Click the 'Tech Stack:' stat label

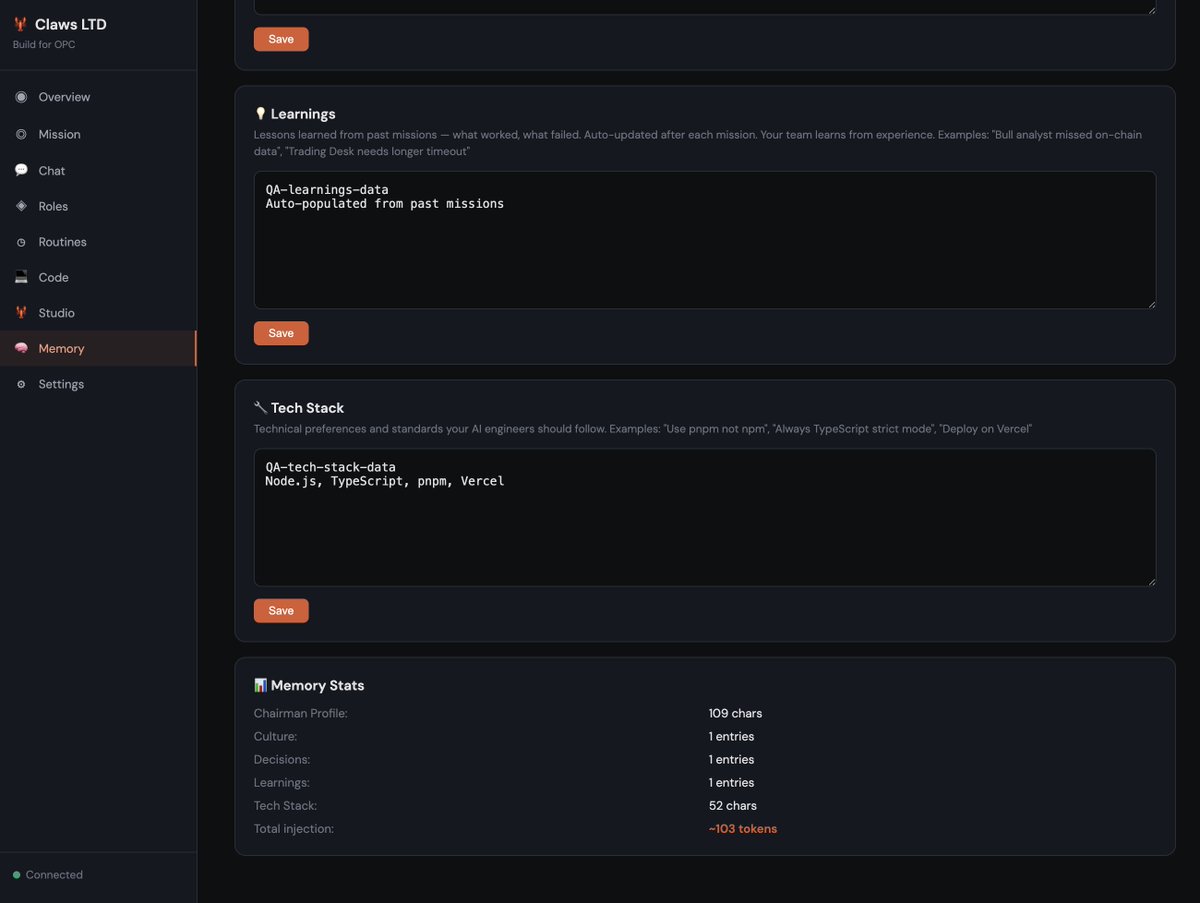click(x=285, y=806)
